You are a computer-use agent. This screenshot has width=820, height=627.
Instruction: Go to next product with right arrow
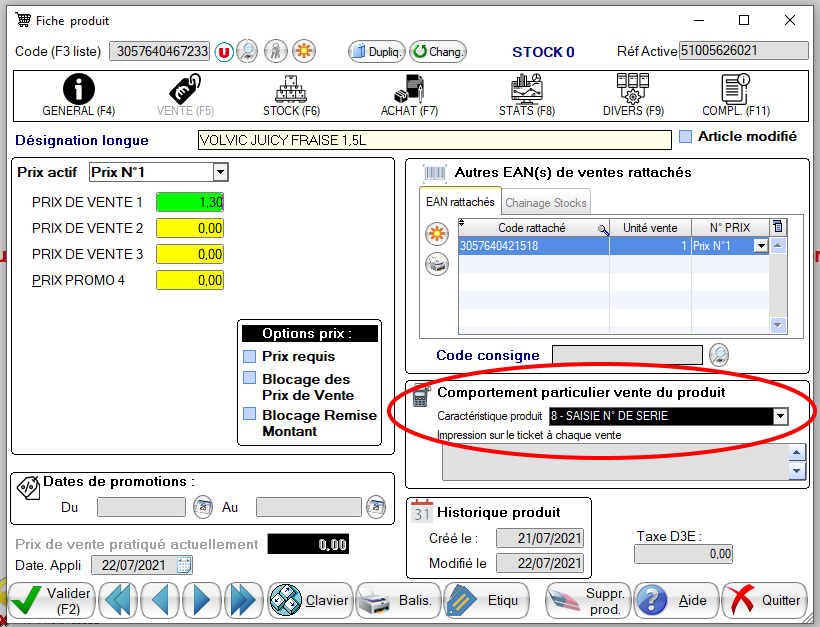coord(201,600)
